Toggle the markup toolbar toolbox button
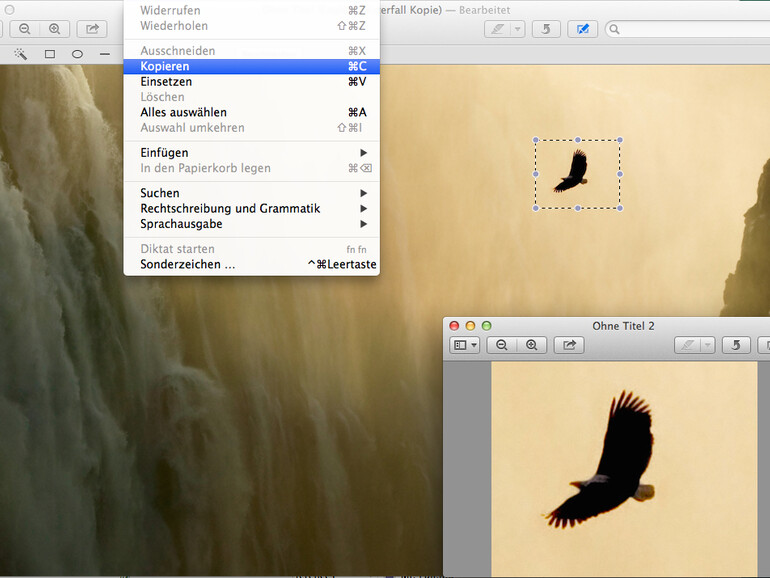This screenshot has width=770, height=578. (581, 29)
